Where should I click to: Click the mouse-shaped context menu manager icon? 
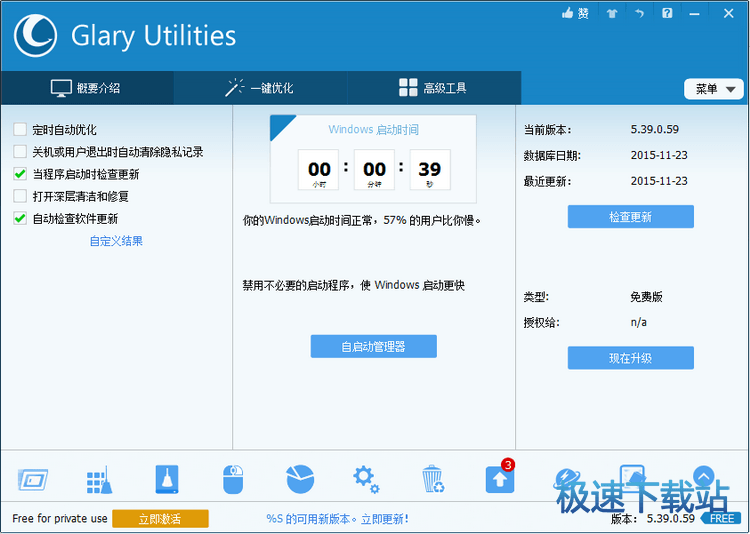(233, 479)
